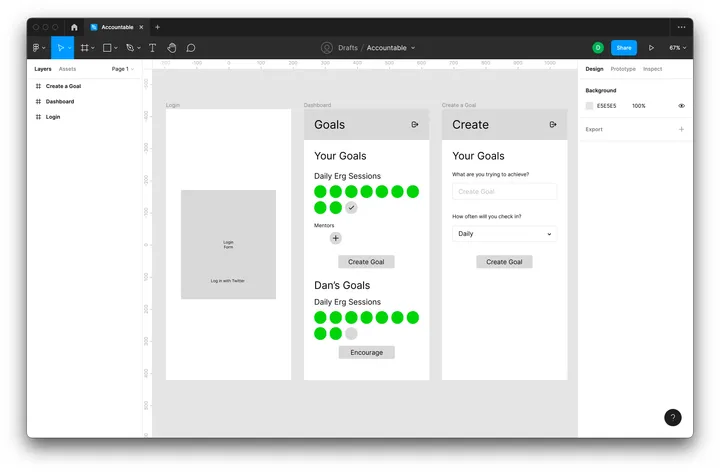Select the Pen tool

(130, 48)
